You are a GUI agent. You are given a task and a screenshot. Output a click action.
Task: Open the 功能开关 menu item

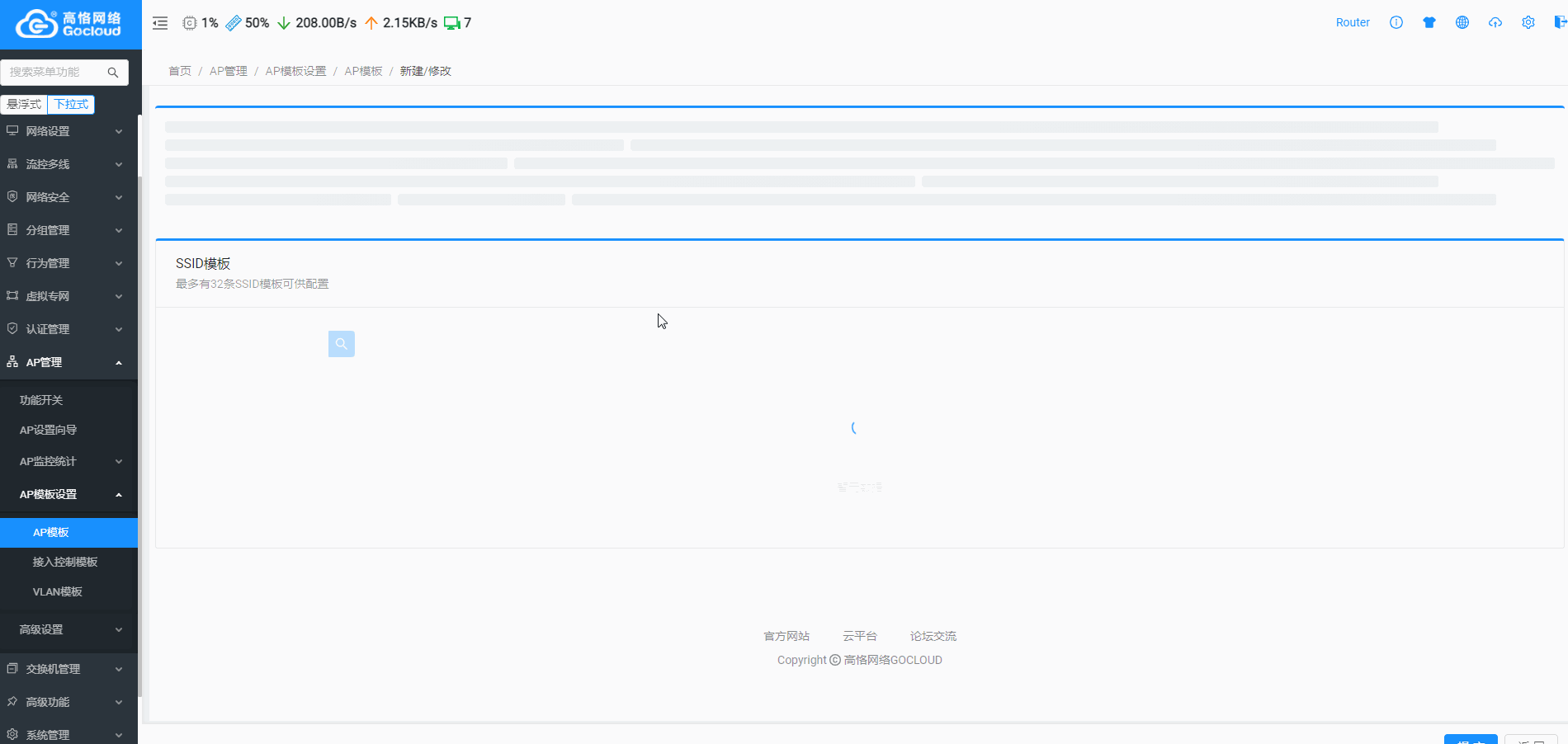point(68,400)
